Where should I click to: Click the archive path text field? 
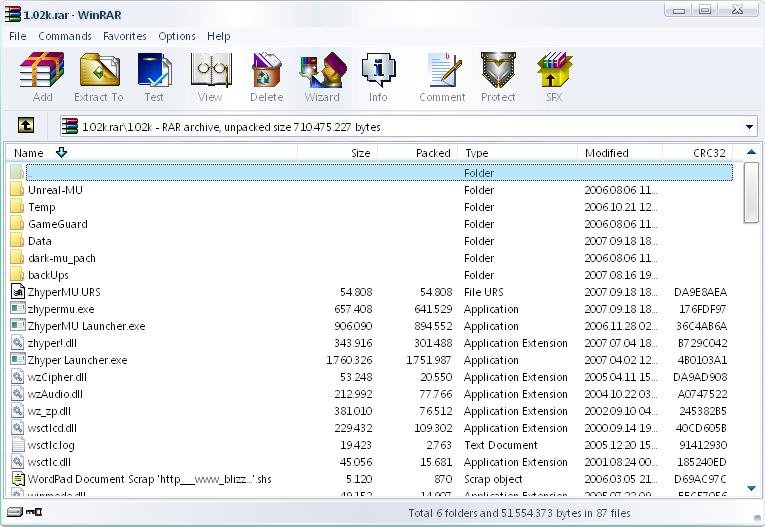pos(408,127)
